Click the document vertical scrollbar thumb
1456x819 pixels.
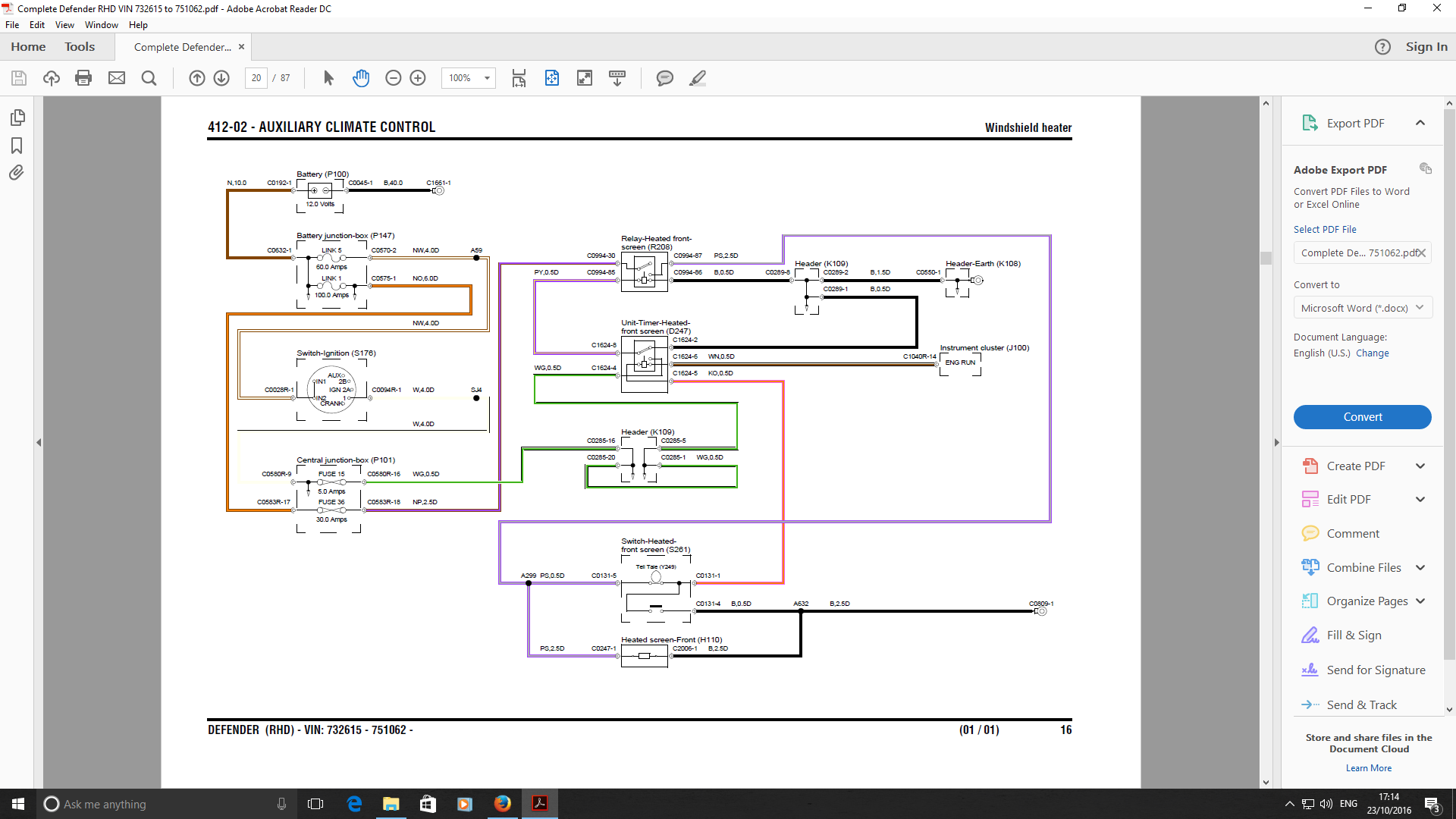click(x=1266, y=258)
